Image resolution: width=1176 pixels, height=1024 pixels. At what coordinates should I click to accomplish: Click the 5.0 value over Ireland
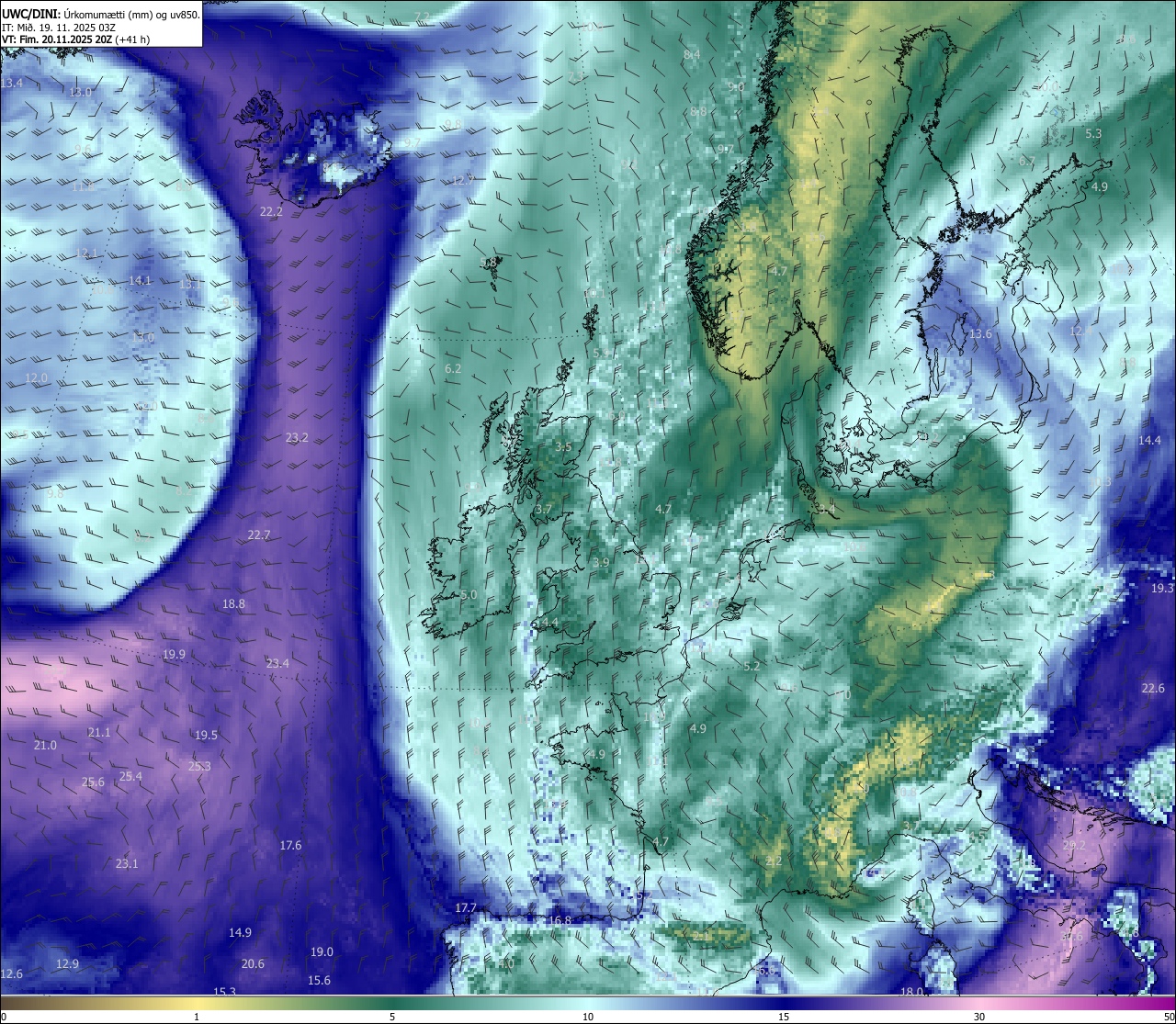click(x=469, y=595)
